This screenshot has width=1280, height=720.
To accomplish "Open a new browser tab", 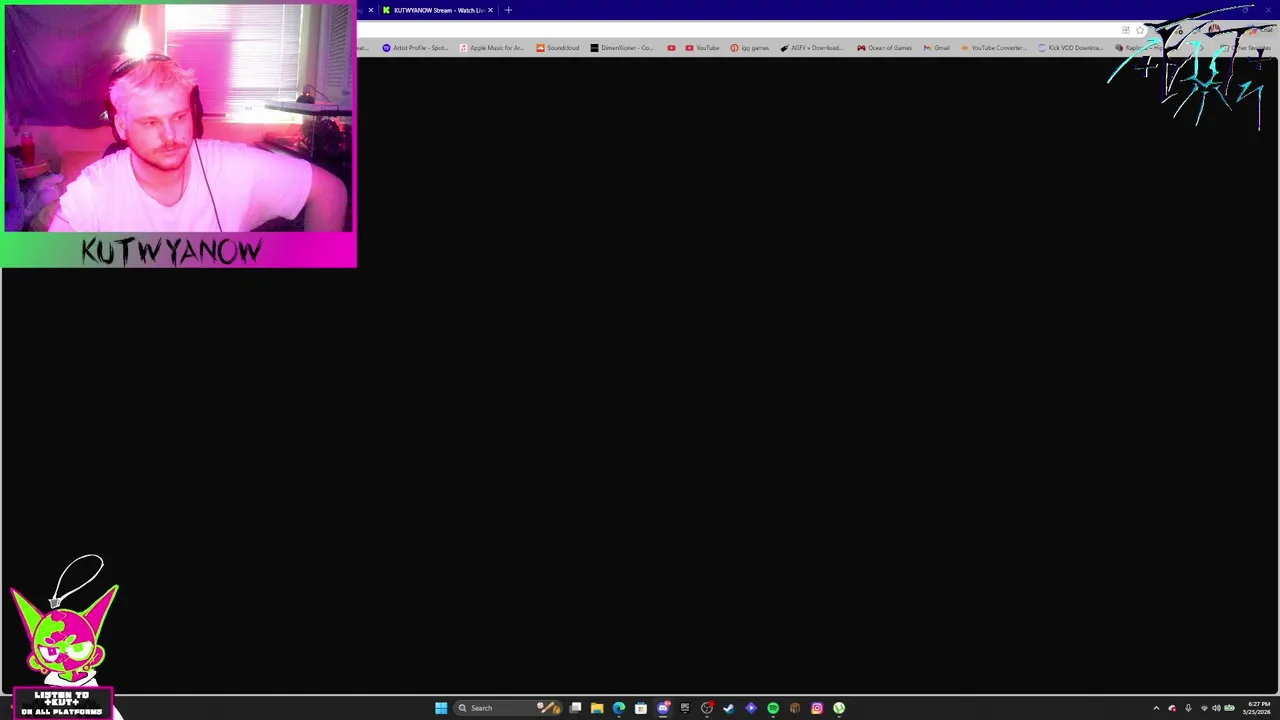I will (508, 10).
